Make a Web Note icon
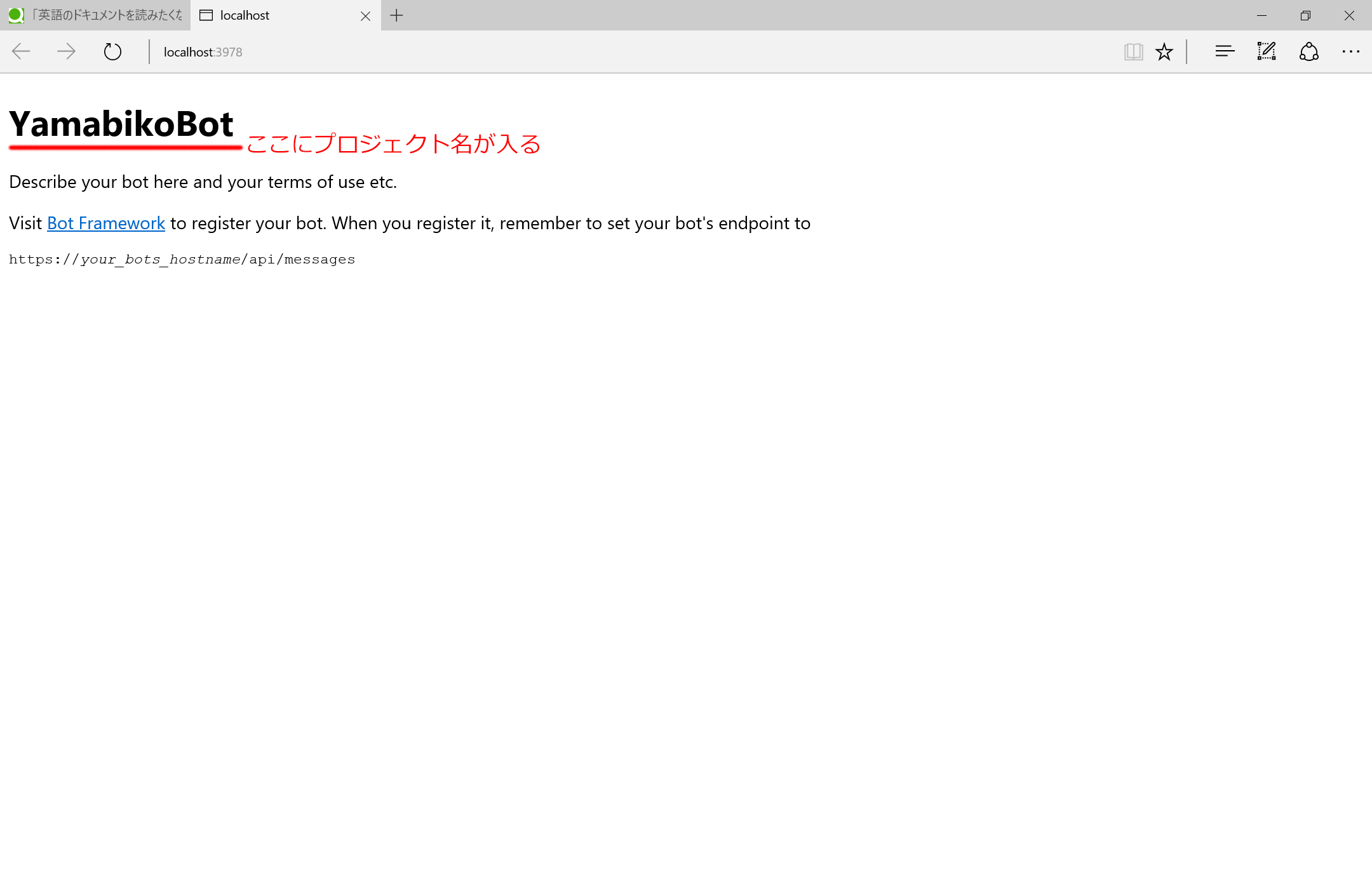The width and height of the screenshot is (1372, 885). point(1266,51)
